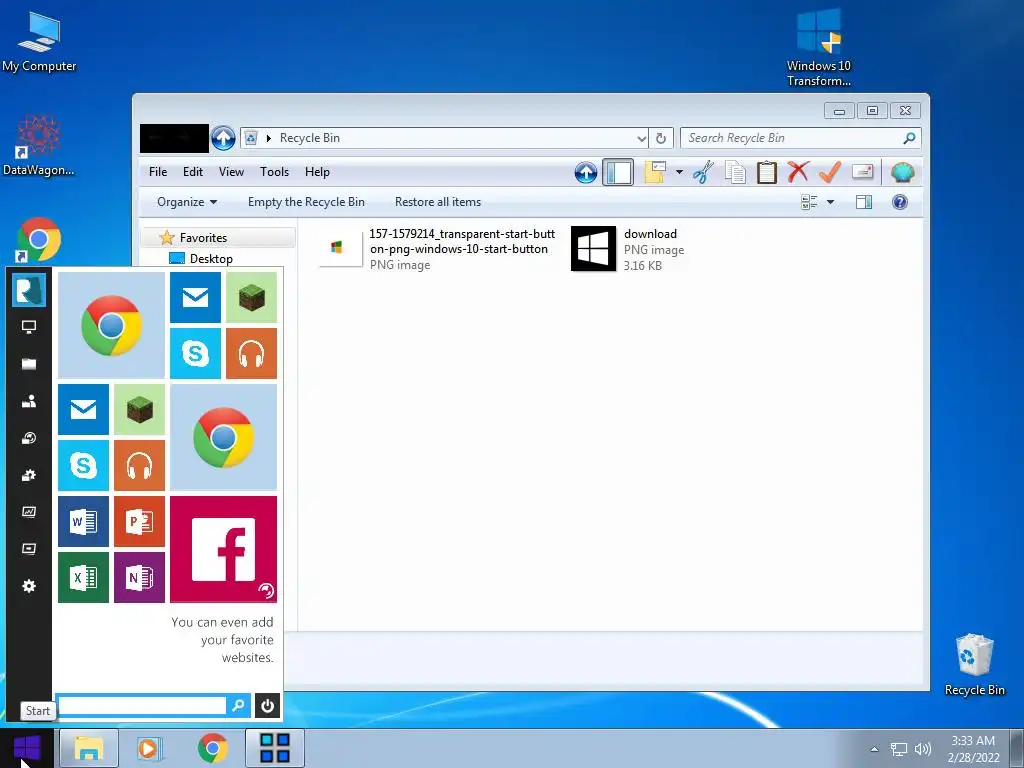
Task: Click the Start menu search box
Action: click(142, 705)
